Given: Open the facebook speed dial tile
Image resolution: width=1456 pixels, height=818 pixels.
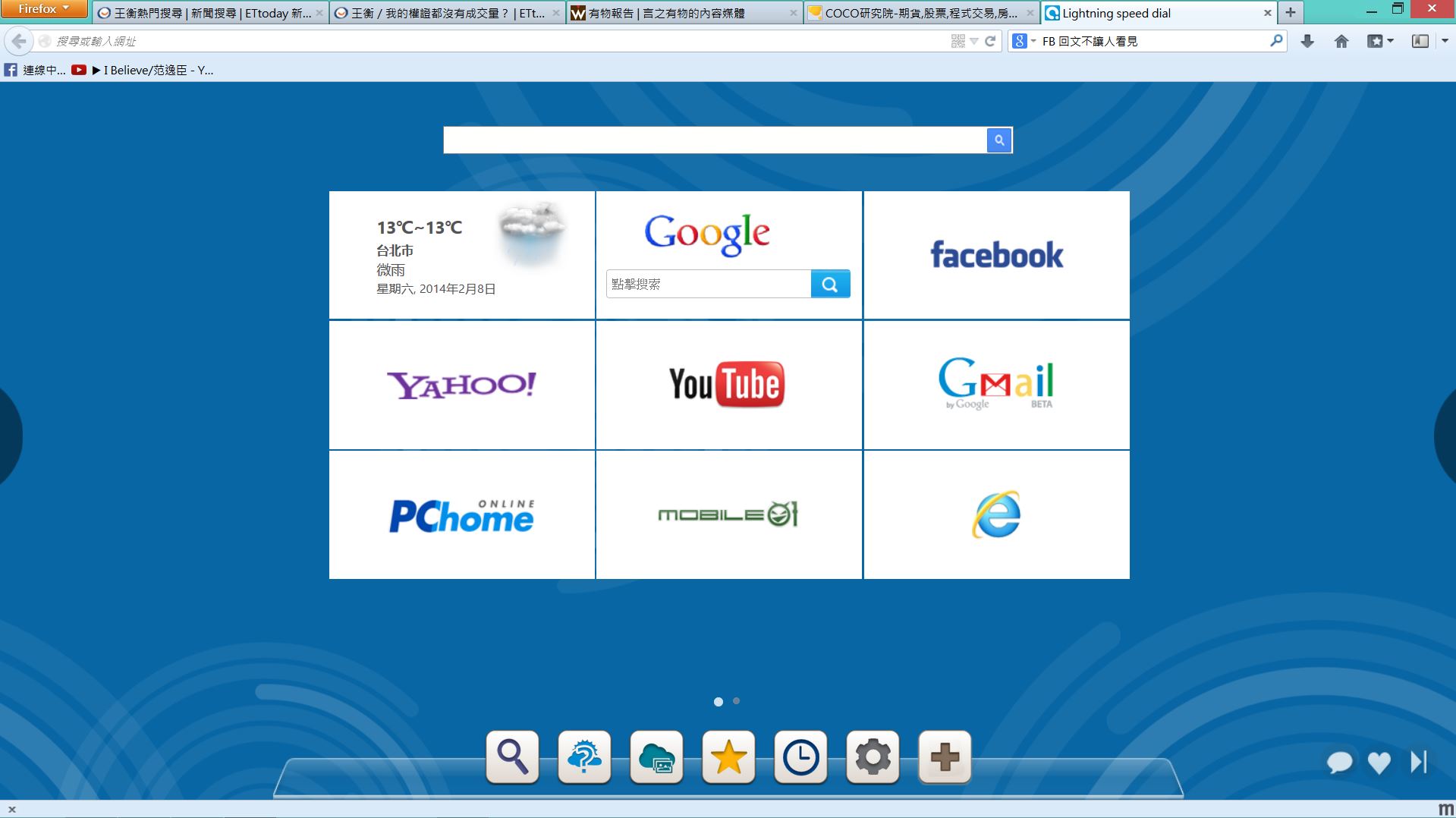Looking at the screenshot, I should coord(996,255).
